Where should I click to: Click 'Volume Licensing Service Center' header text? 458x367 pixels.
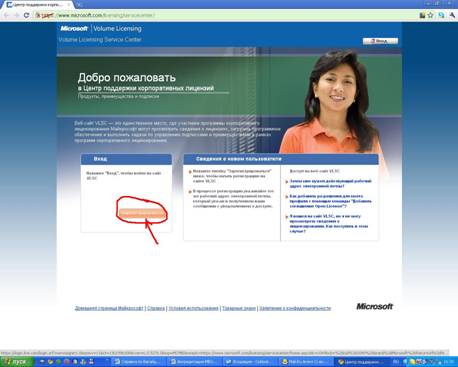coord(100,39)
